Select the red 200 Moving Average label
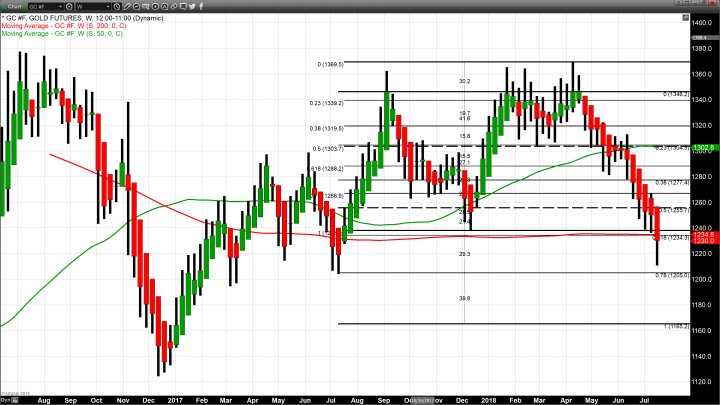 [64, 25]
